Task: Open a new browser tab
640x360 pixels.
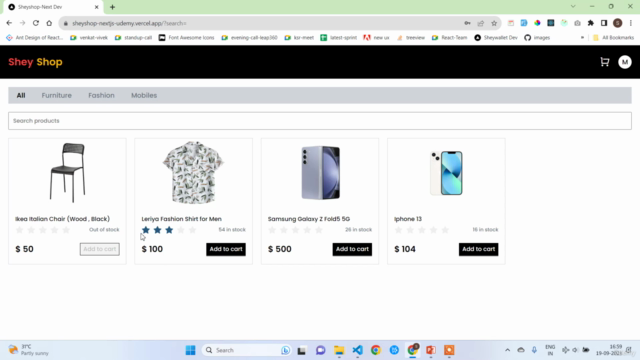Action: point(112,7)
